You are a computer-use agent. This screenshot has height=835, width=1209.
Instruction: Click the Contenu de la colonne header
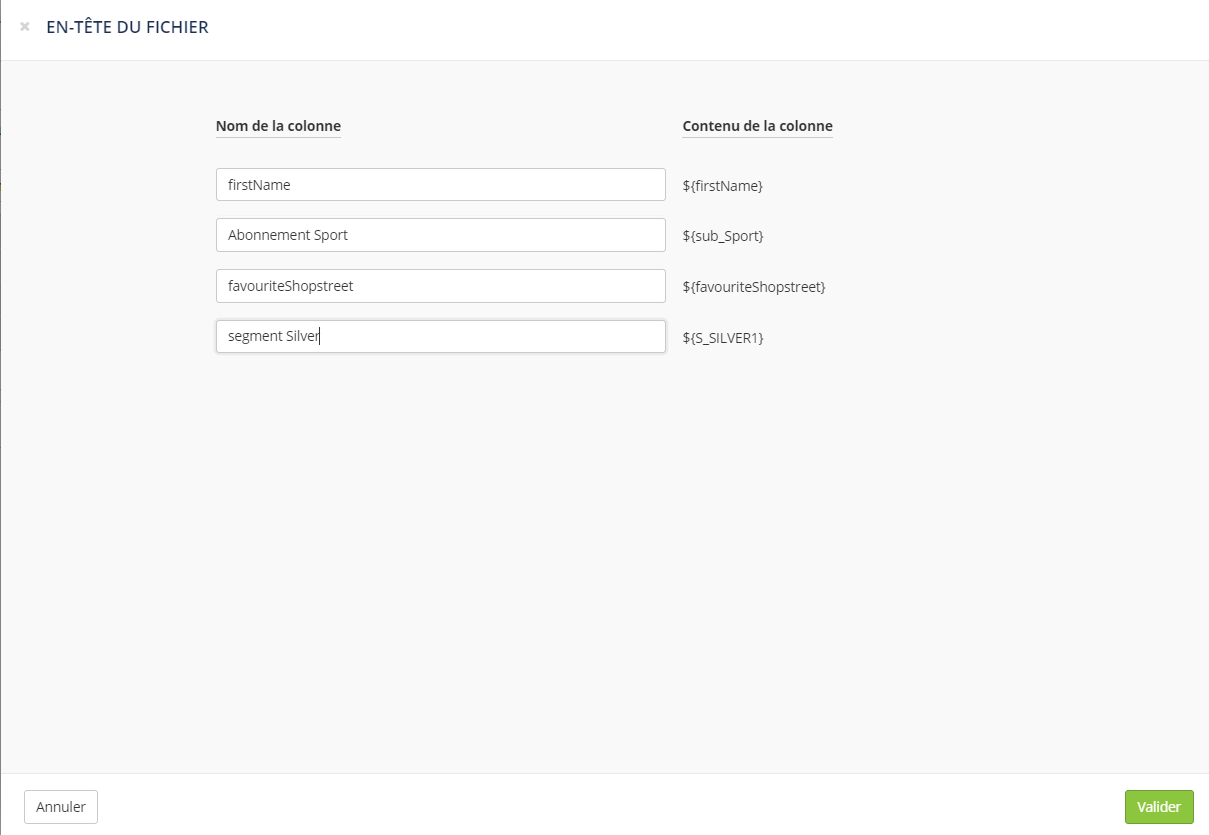757,126
